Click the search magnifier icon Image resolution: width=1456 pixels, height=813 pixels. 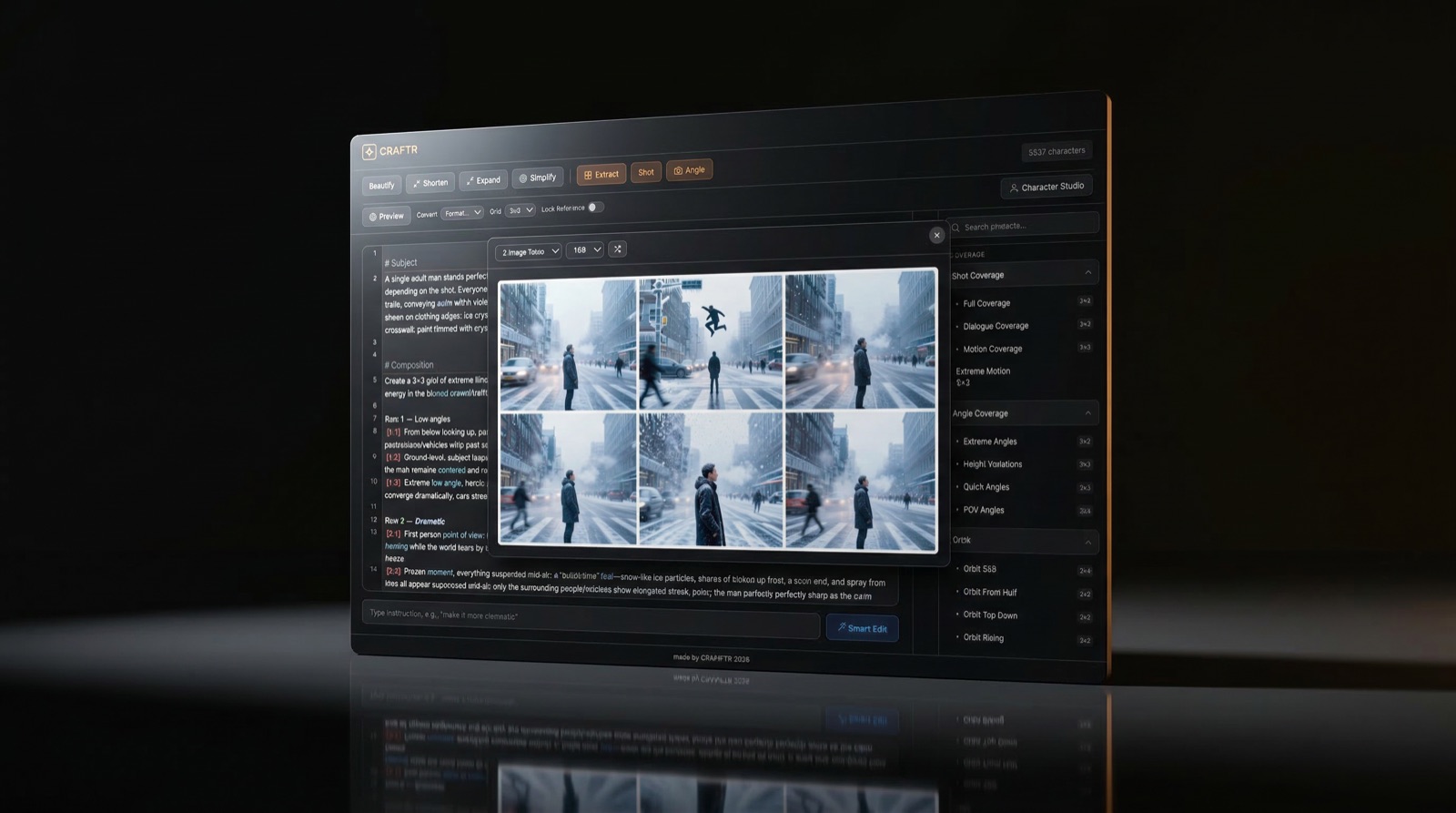[955, 228]
